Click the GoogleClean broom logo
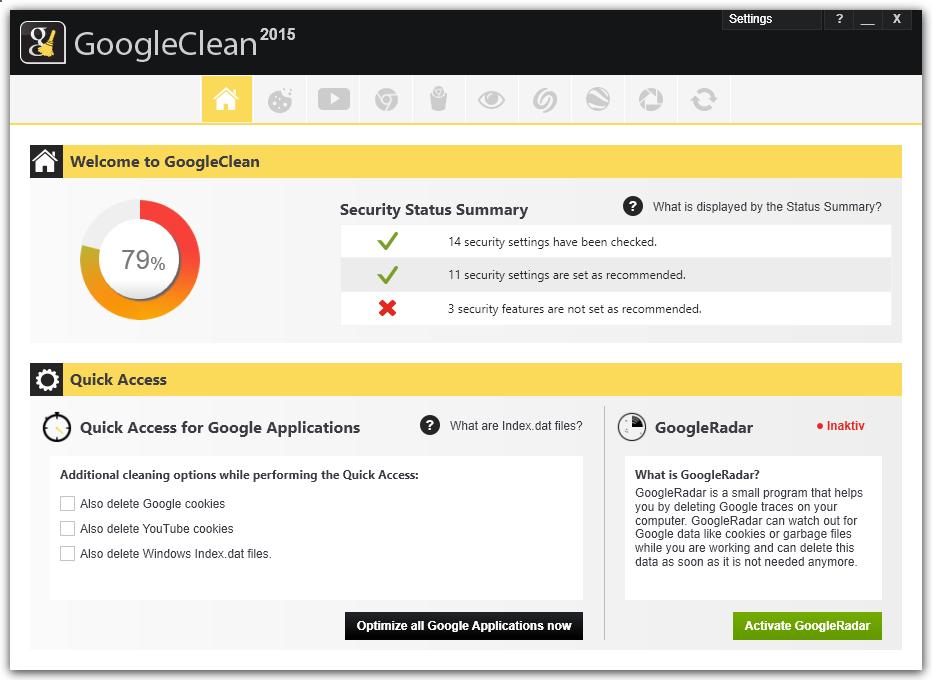The image size is (932, 680). click(x=43, y=43)
